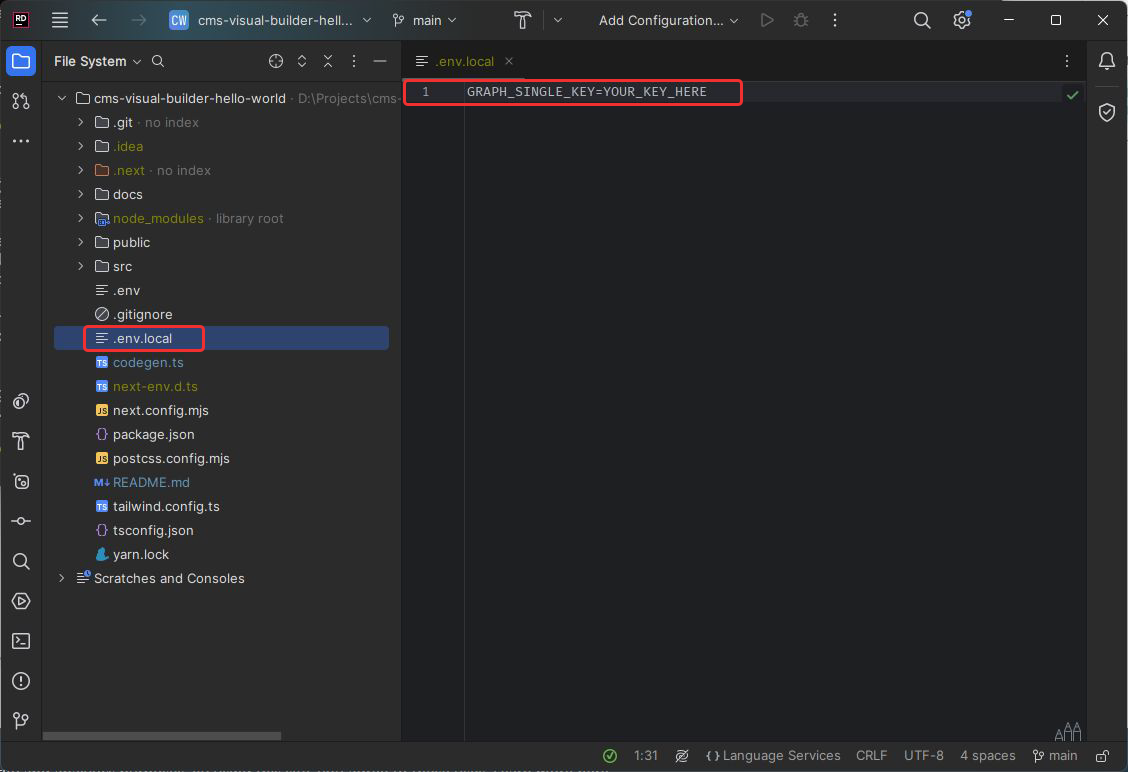Open the Terminal tool window
Screen dimensions: 1128x772
point(21,640)
